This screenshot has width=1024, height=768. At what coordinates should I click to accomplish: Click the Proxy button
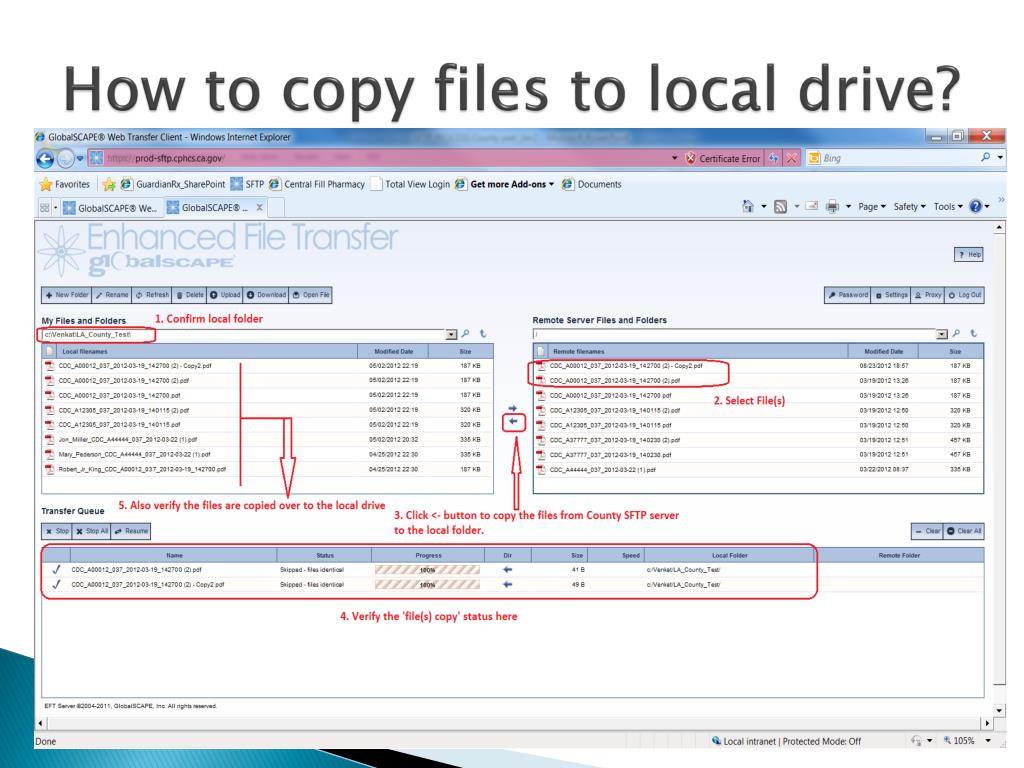927,295
